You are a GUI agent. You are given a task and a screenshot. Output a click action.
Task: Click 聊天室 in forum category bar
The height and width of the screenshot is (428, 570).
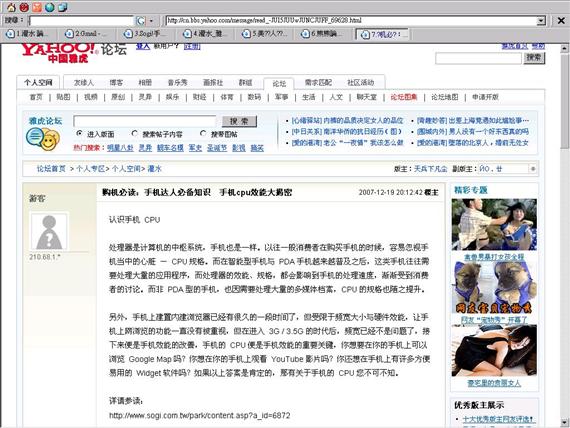[366, 97]
